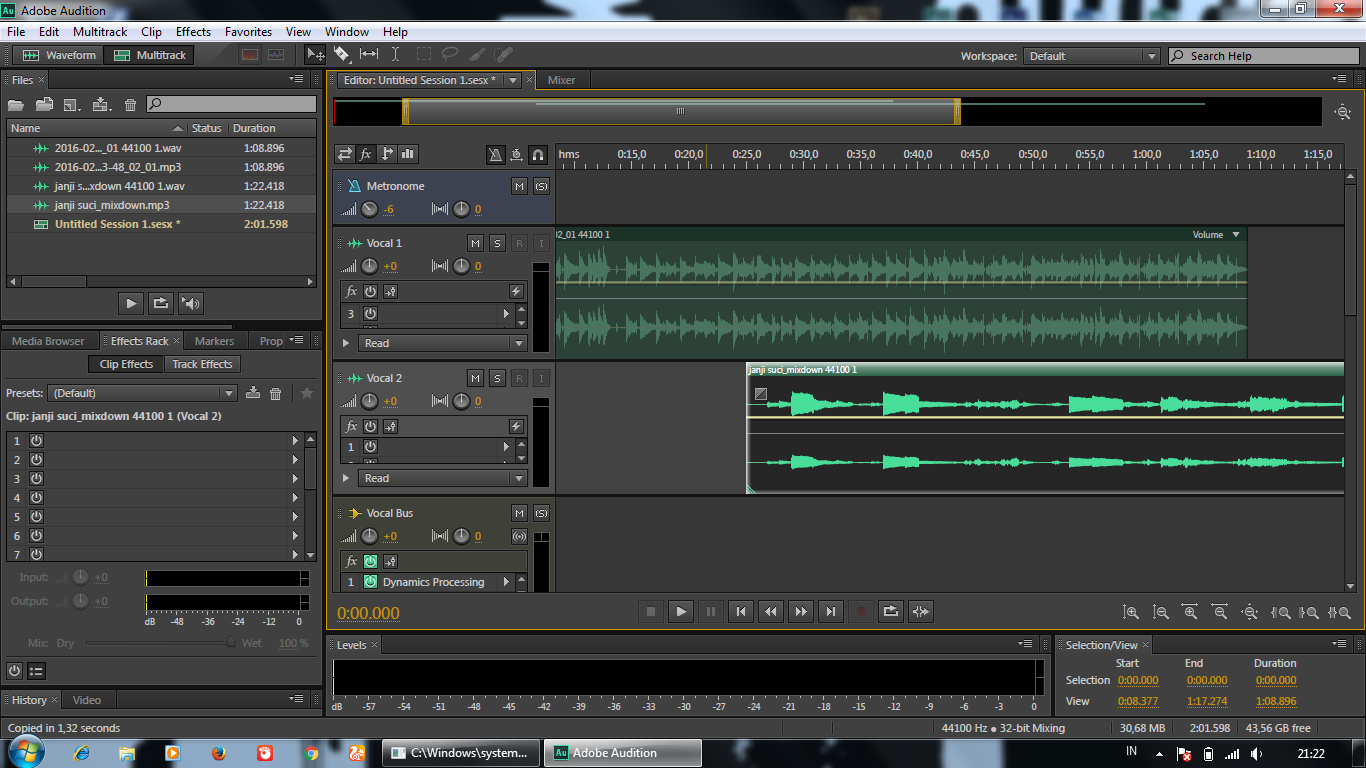Click the Metronome track volume knob

pos(370,209)
